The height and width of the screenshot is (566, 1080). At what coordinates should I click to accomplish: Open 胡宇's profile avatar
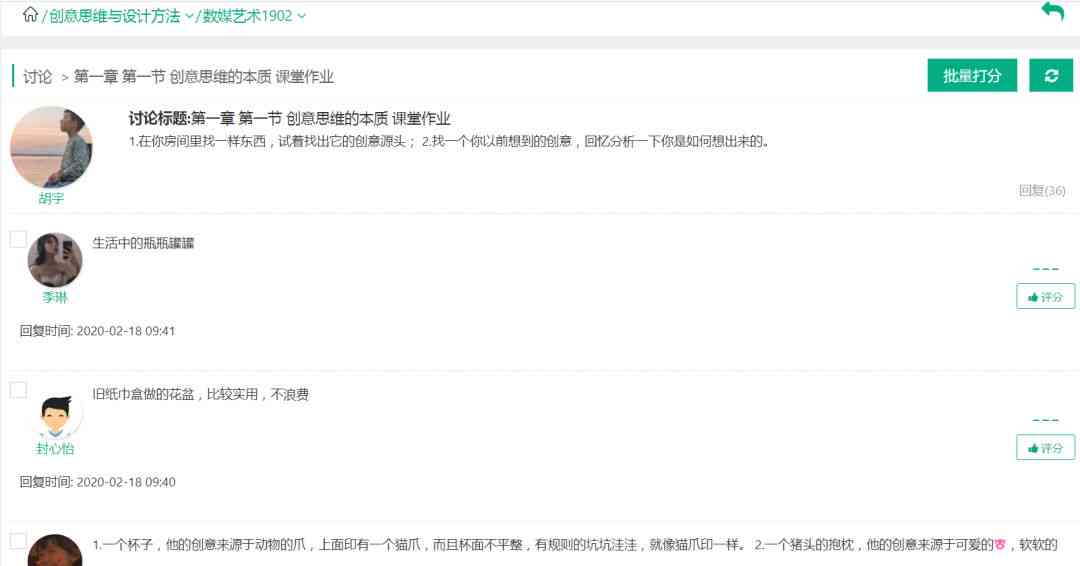(x=52, y=148)
